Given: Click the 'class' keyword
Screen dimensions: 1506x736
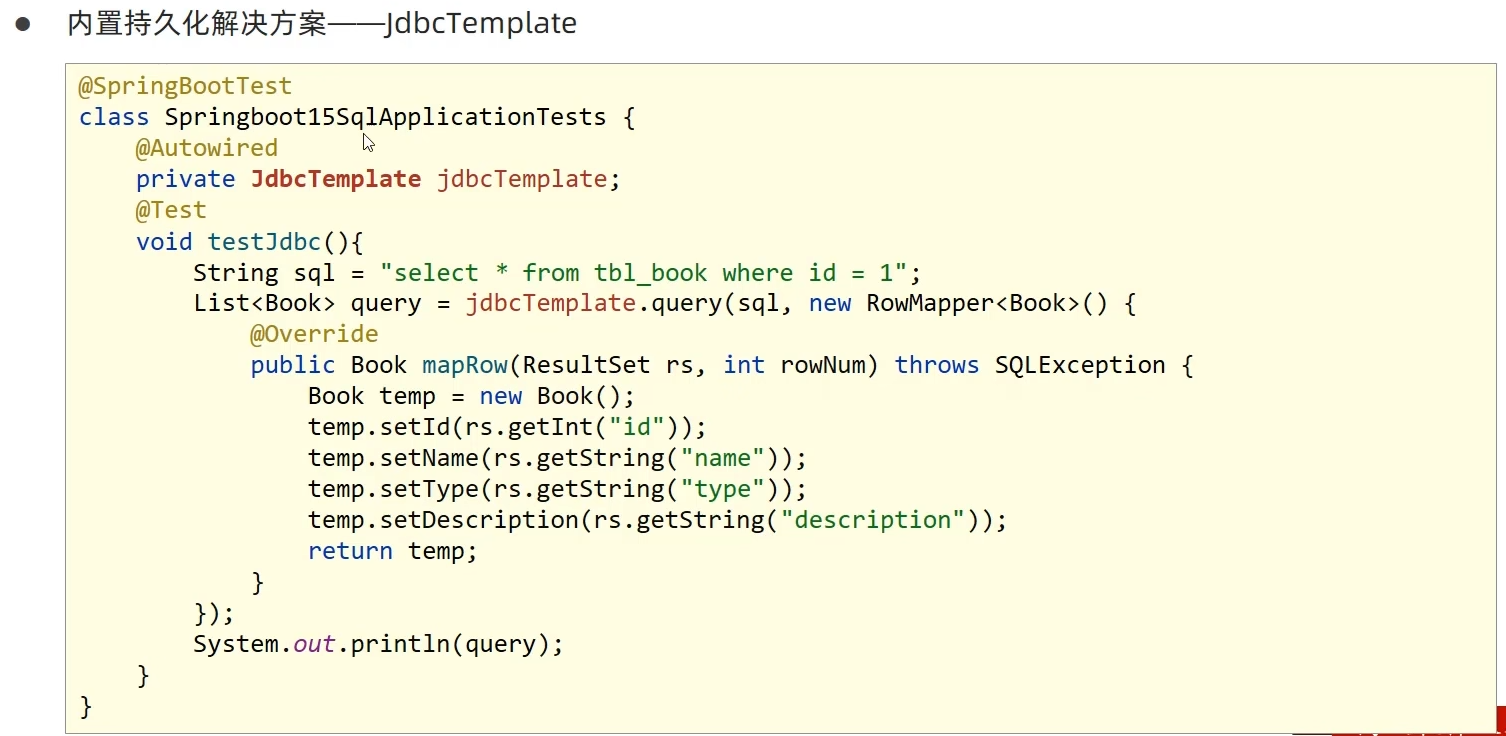Looking at the screenshot, I should [114, 117].
